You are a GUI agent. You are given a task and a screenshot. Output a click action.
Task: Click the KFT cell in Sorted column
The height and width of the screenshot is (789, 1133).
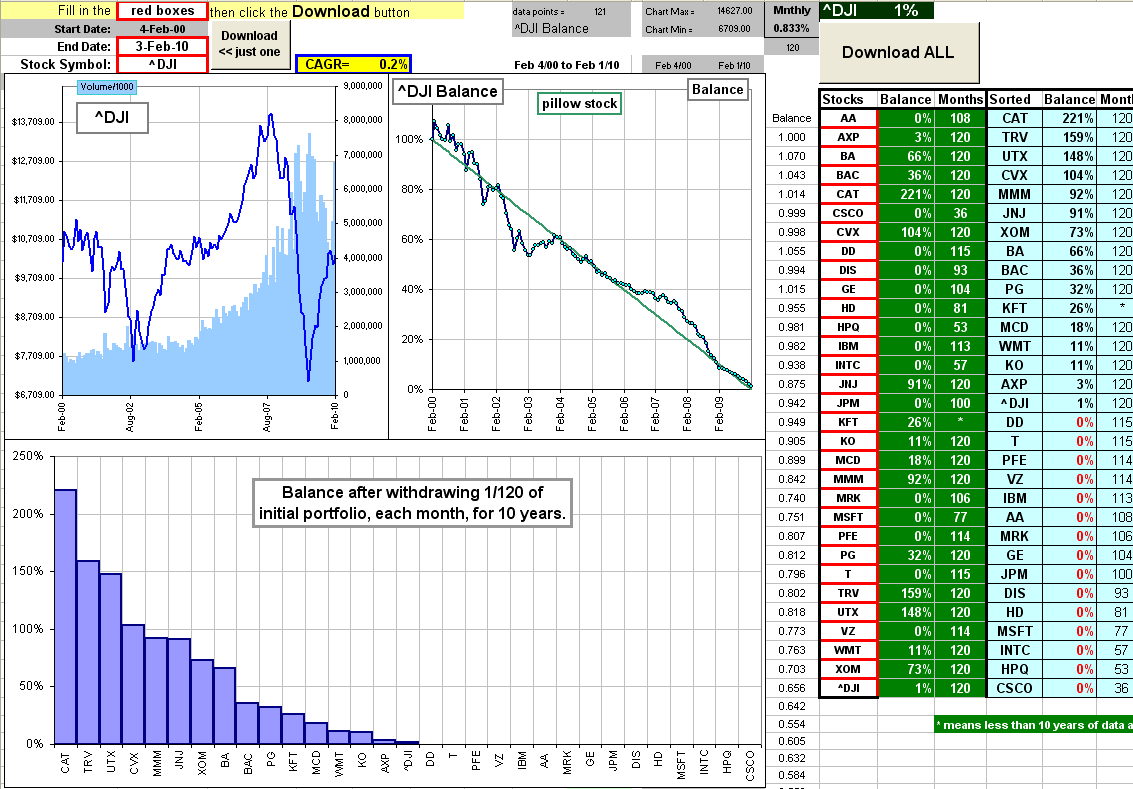pos(1014,309)
